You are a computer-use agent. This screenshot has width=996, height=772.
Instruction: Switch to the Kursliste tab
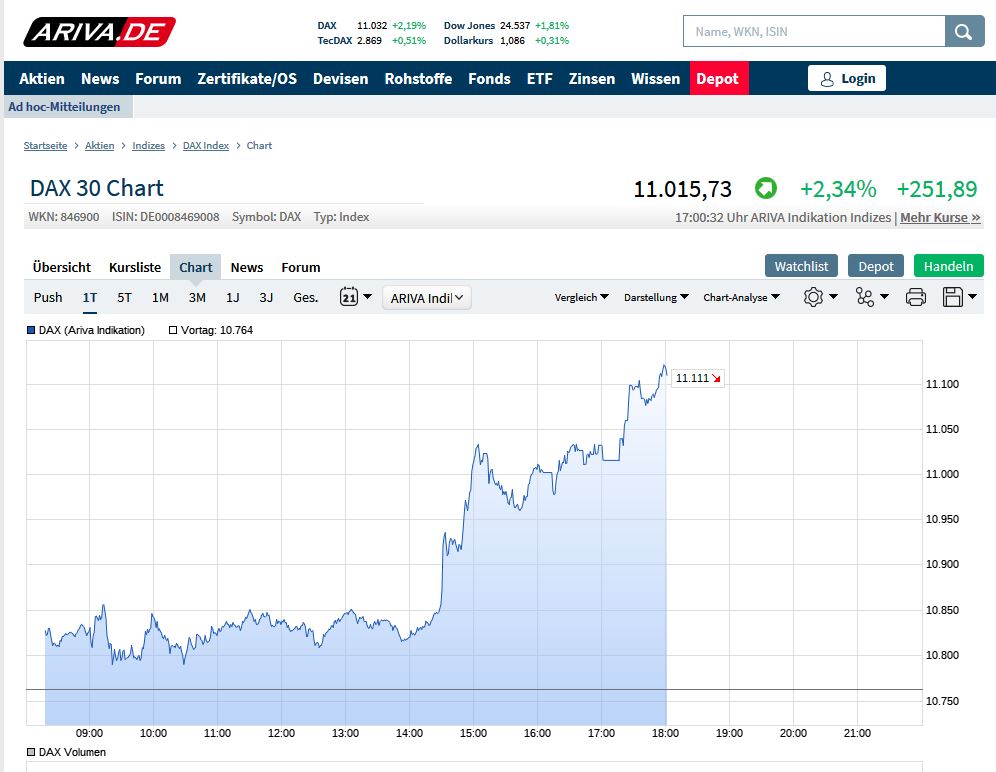[x=134, y=267]
